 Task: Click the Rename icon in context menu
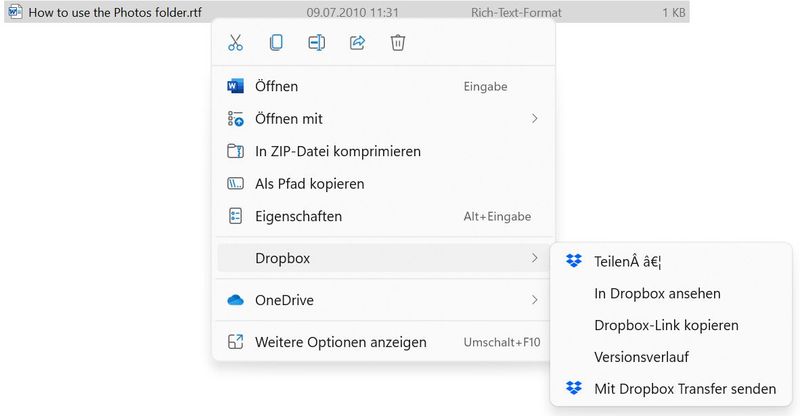click(x=317, y=43)
